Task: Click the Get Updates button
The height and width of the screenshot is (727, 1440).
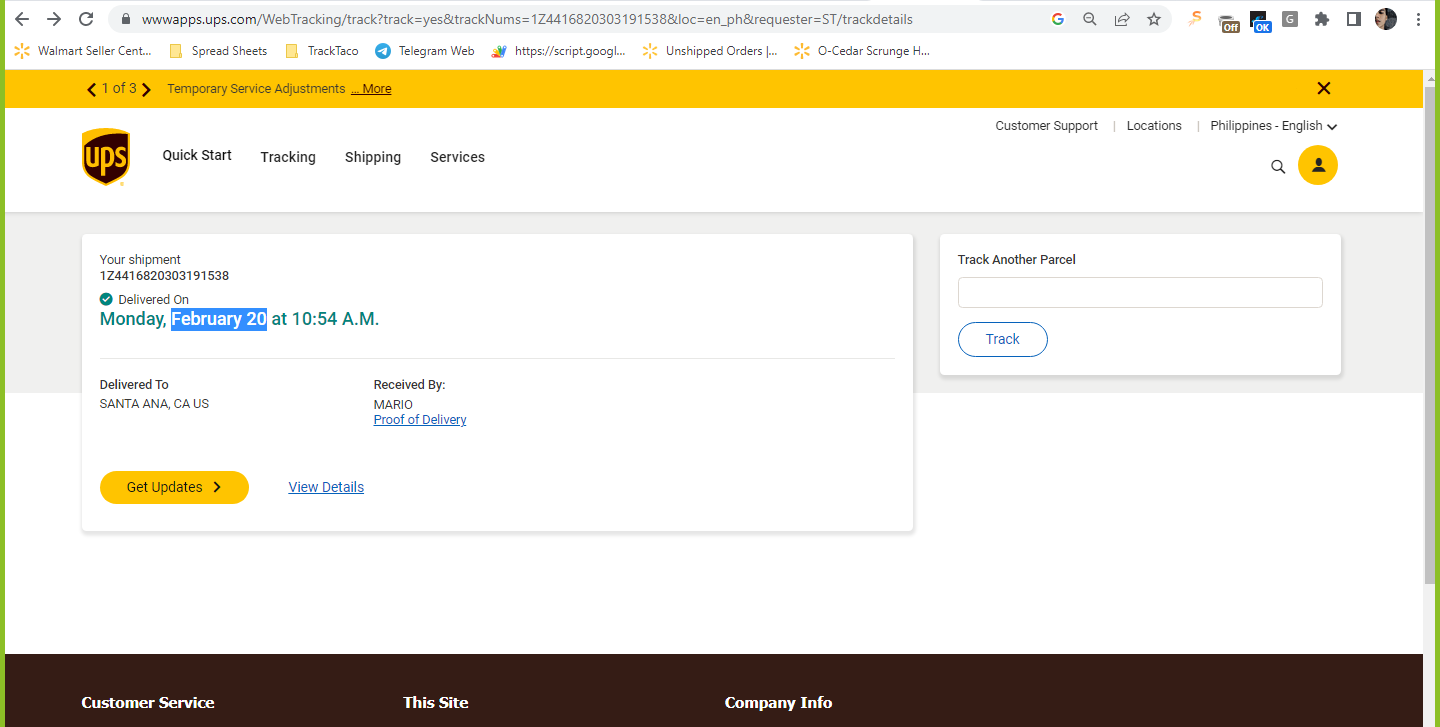Action: 174,487
